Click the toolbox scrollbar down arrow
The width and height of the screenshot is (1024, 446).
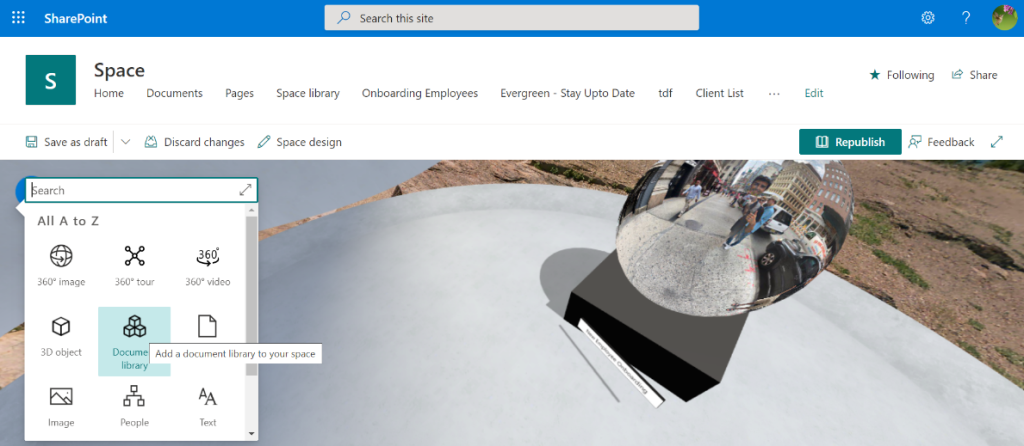[x=251, y=434]
